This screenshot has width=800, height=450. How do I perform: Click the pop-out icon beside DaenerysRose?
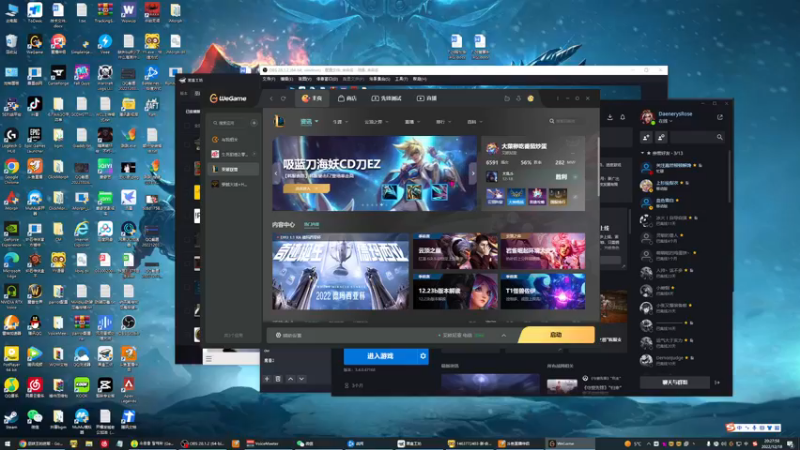pyautogui.click(x=720, y=117)
